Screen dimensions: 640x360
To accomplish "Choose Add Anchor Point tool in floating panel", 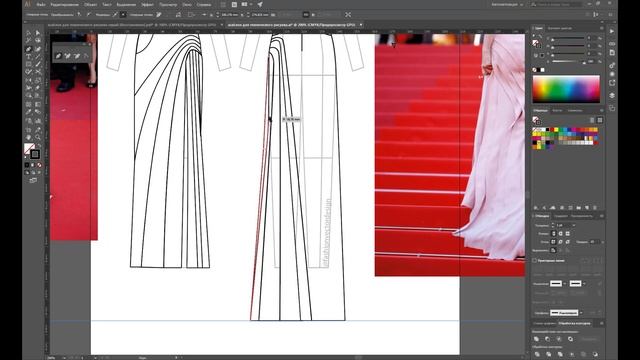I will pyautogui.click(x=68, y=56).
